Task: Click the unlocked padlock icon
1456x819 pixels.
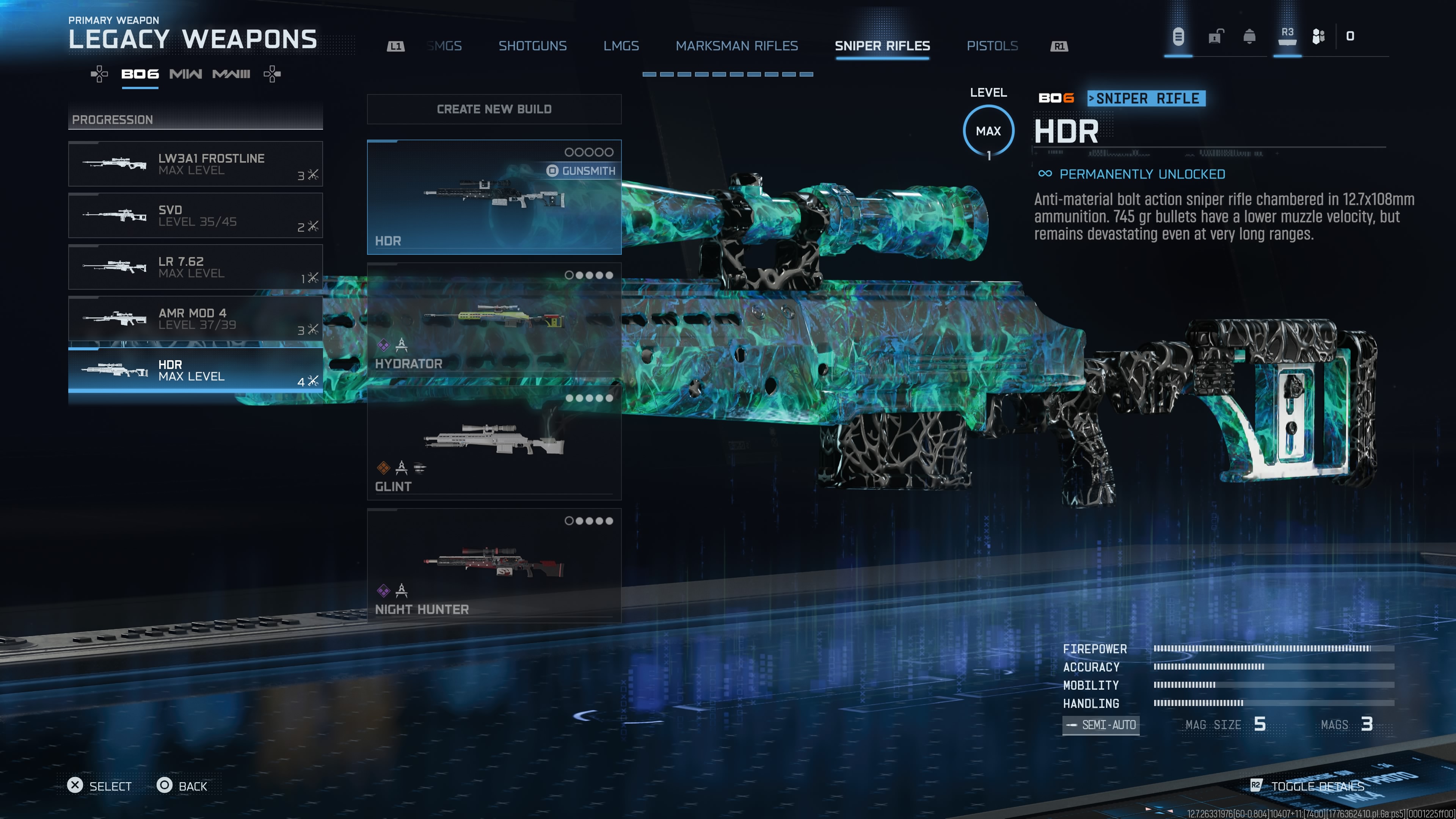Action: coord(1215,37)
